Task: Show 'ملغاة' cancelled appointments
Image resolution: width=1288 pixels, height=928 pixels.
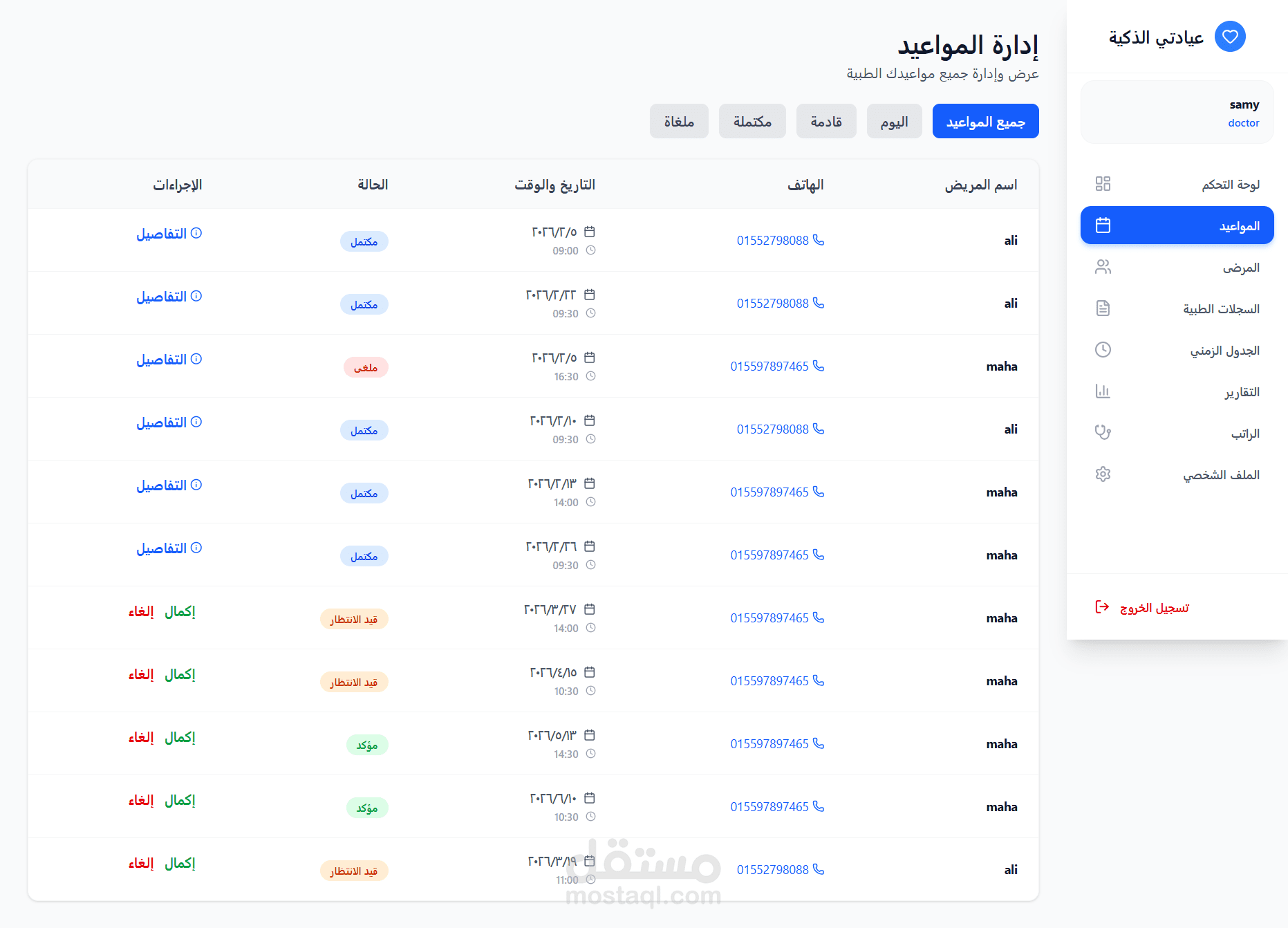Action: click(679, 122)
